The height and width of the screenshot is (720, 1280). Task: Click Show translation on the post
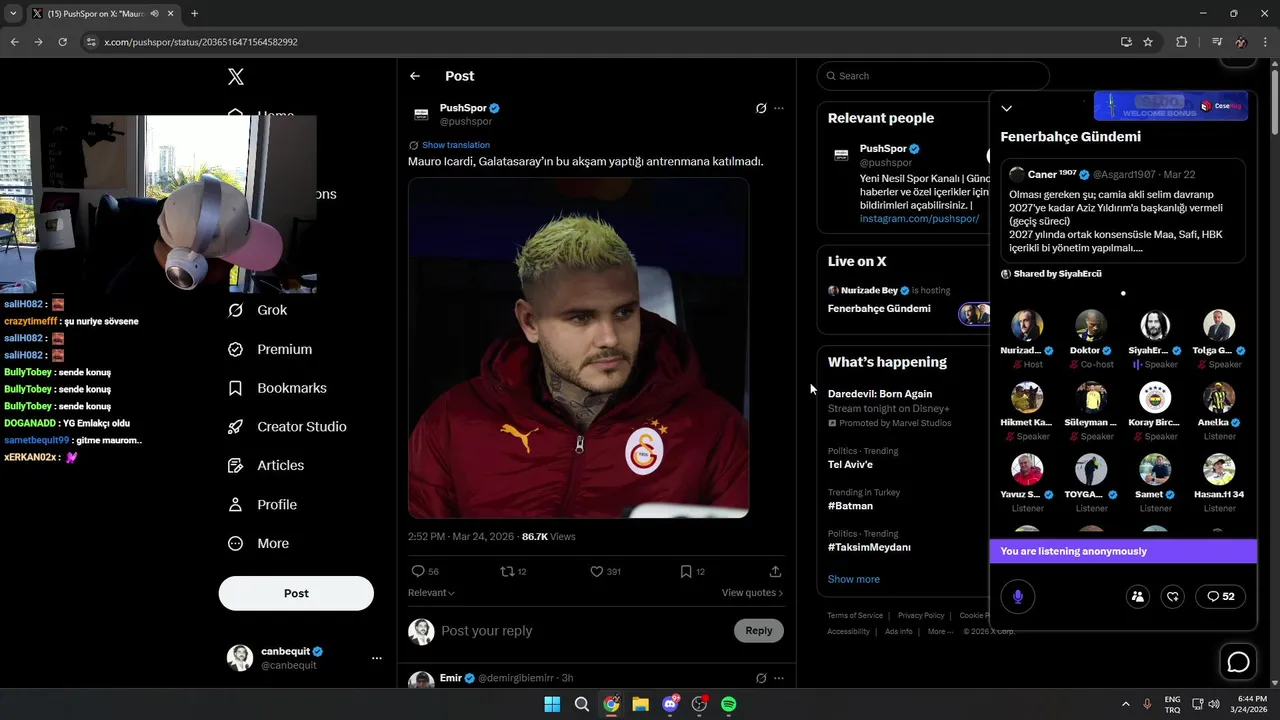[455, 145]
